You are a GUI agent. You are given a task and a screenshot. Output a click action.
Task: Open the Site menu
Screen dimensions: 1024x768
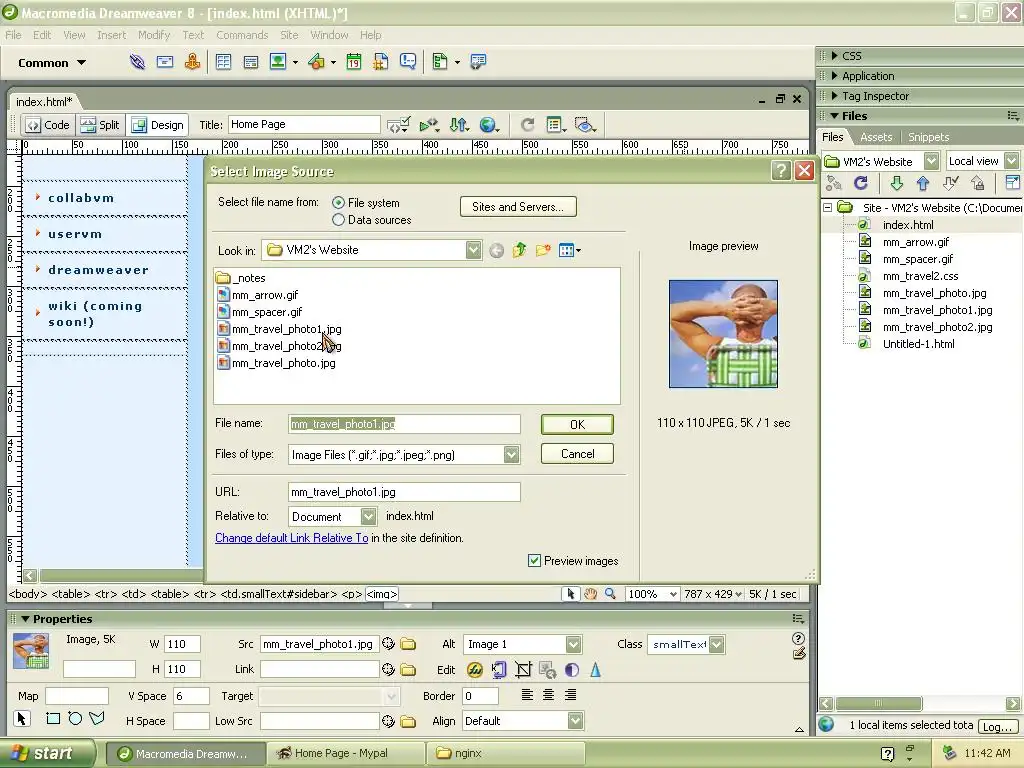coord(289,35)
